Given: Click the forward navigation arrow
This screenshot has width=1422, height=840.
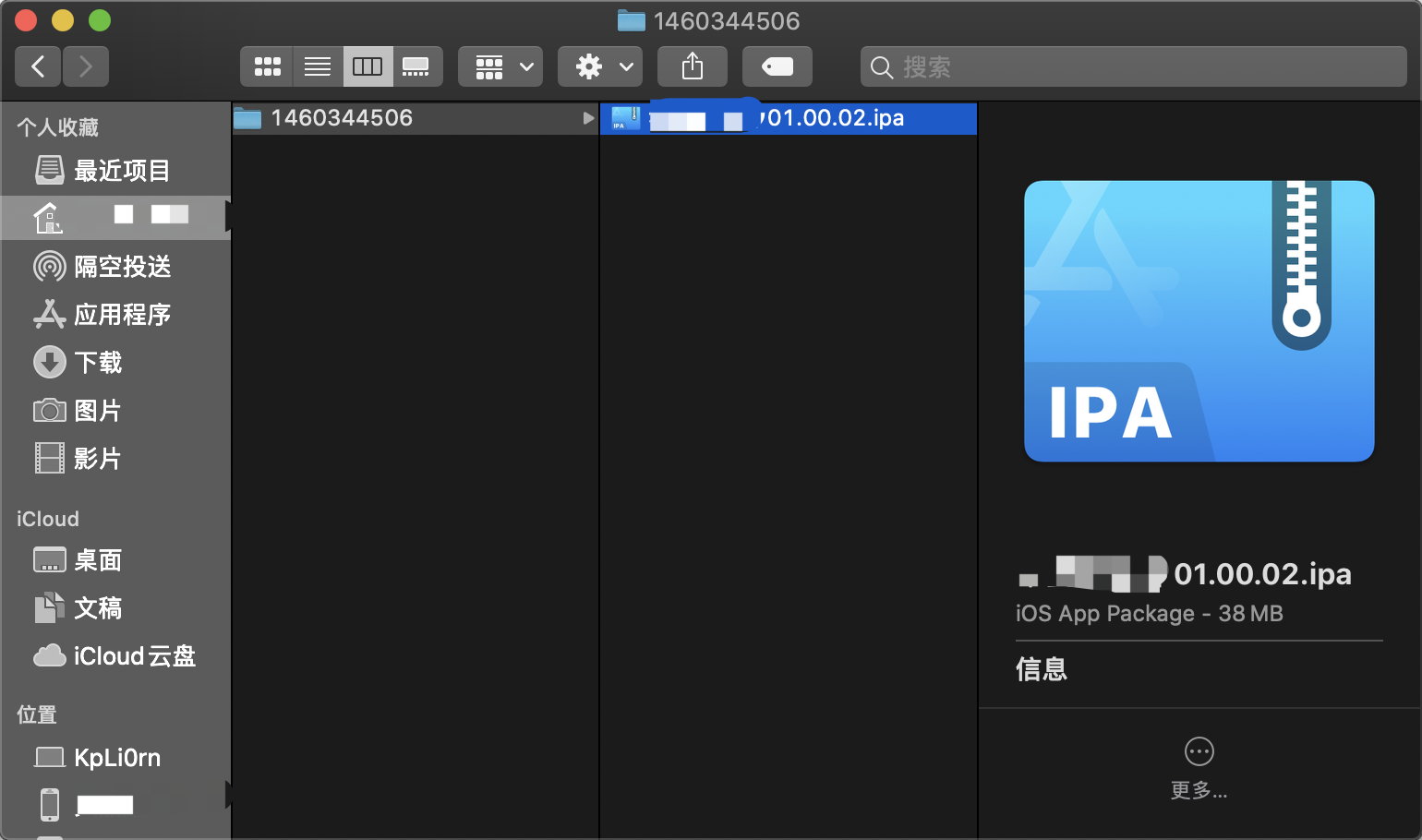Looking at the screenshot, I should [86, 66].
